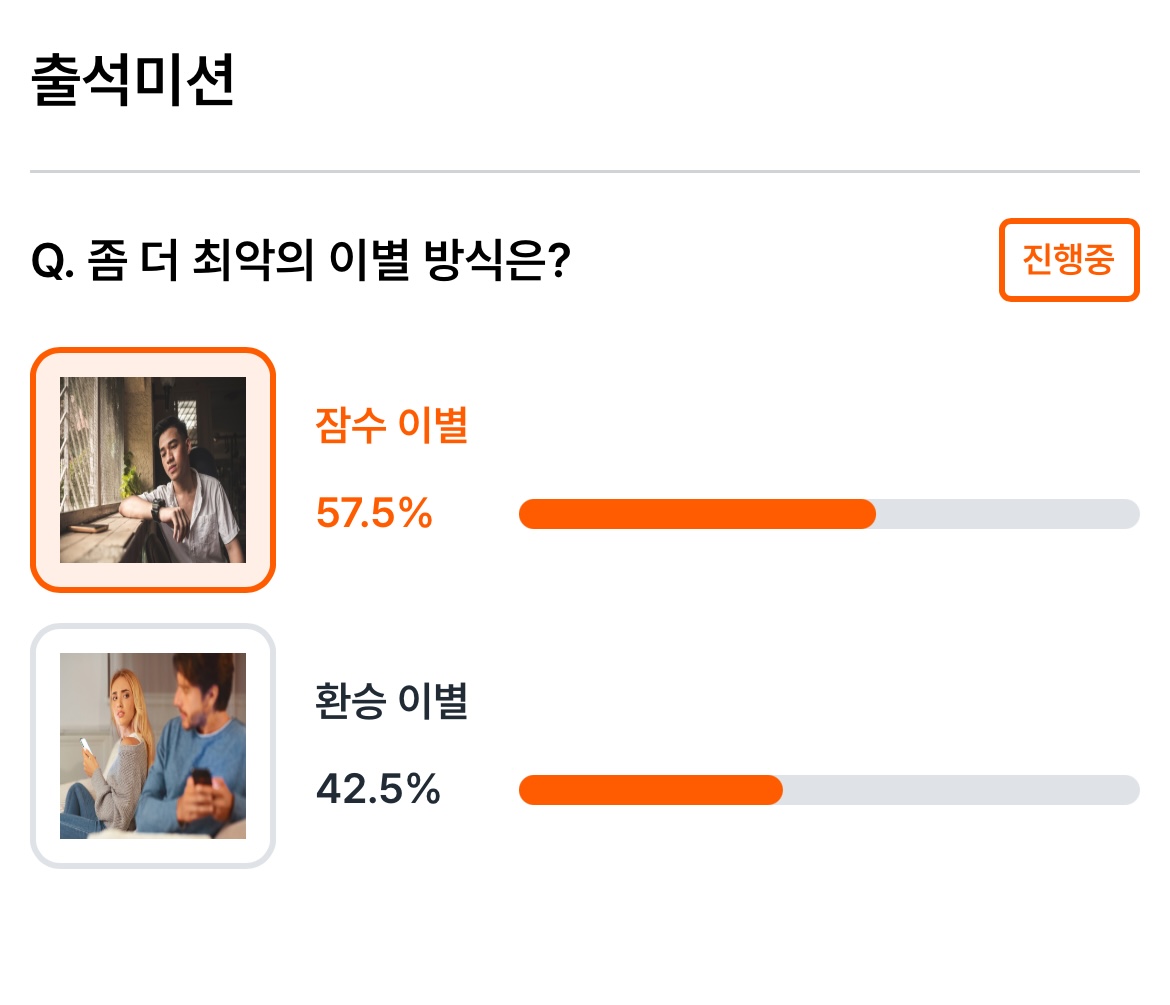Choose the 환승 이별 option label
1170x1005 pixels.
pyautogui.click(x=392, y=701)
